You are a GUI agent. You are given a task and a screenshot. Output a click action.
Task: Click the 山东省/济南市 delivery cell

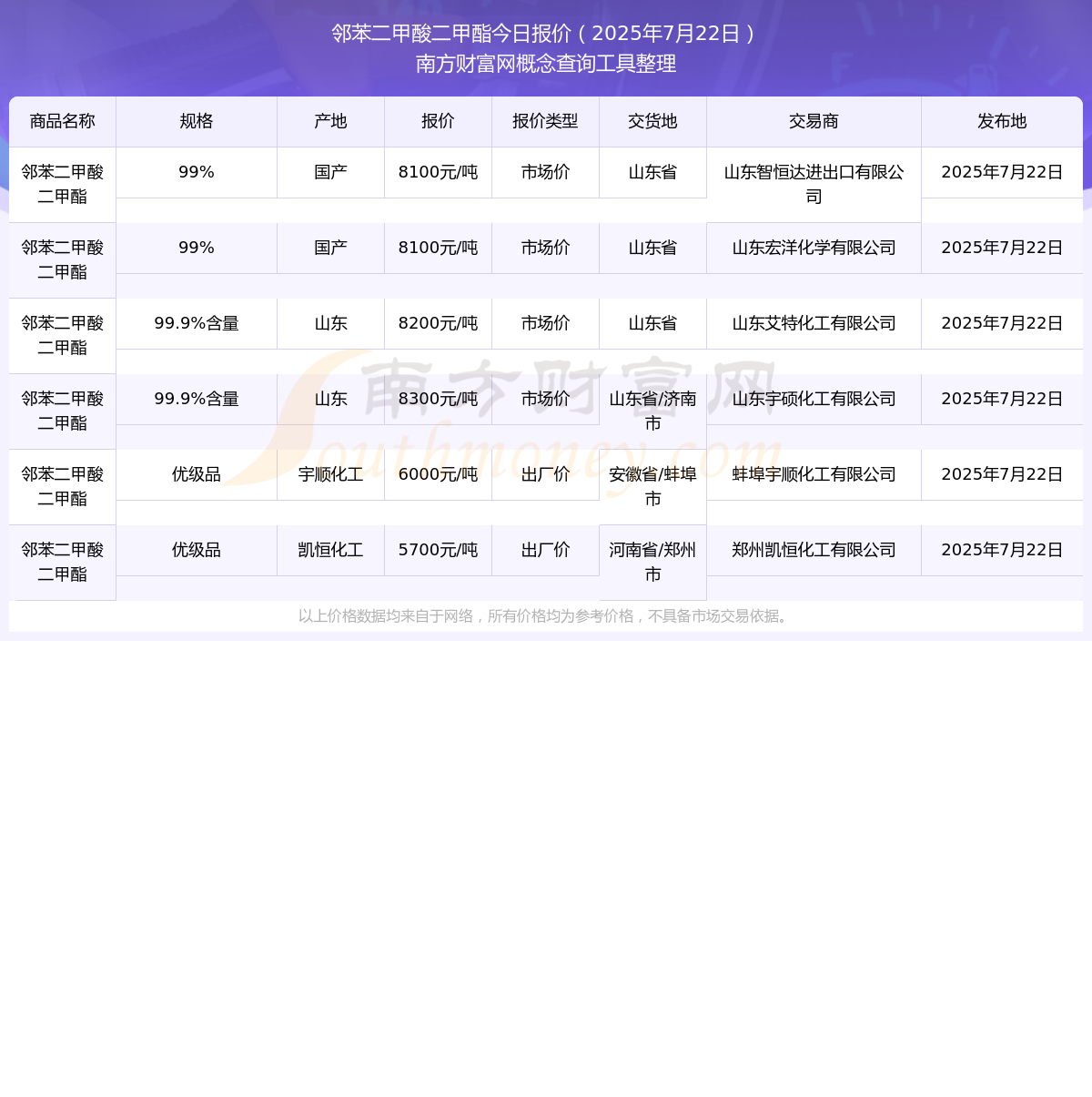tap(653, 411)
